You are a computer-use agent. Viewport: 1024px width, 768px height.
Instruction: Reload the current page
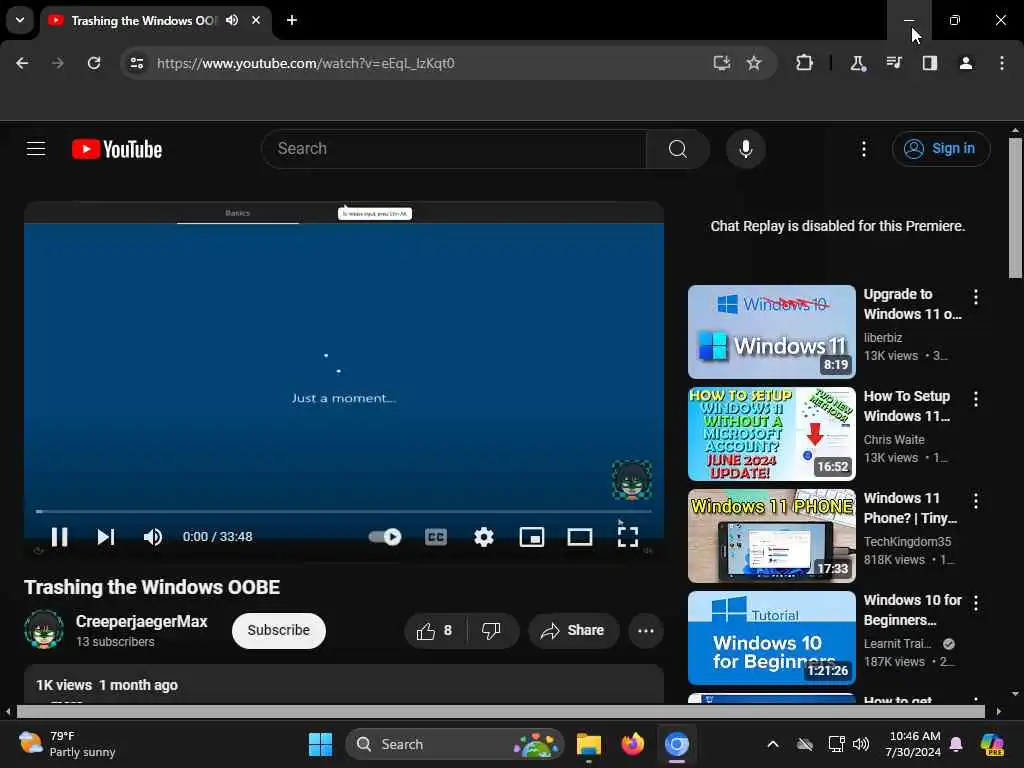[94, 63]
